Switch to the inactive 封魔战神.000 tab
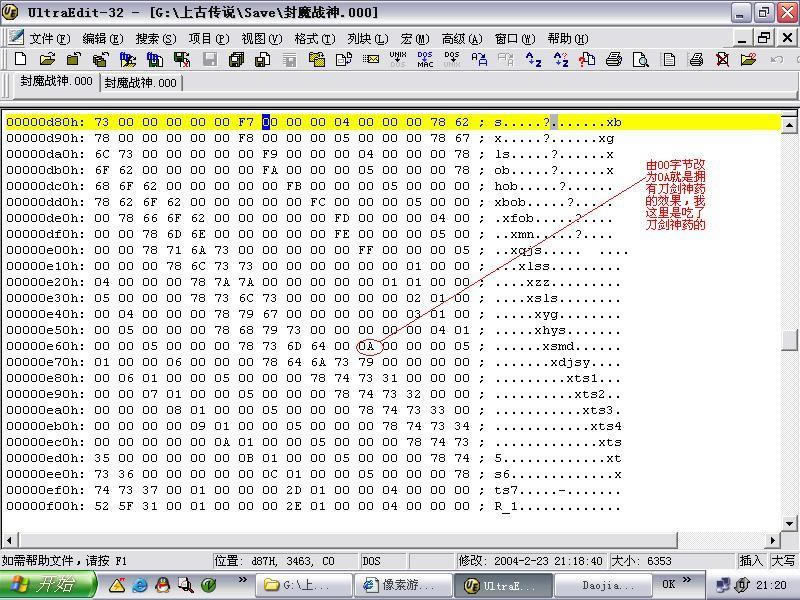Screen dimensions: 800x600 pos(140,83)
